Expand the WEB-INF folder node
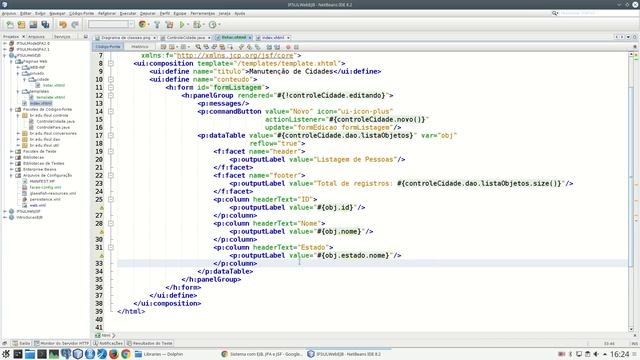This screenshot has height=360, width=640. pos(18,67)
